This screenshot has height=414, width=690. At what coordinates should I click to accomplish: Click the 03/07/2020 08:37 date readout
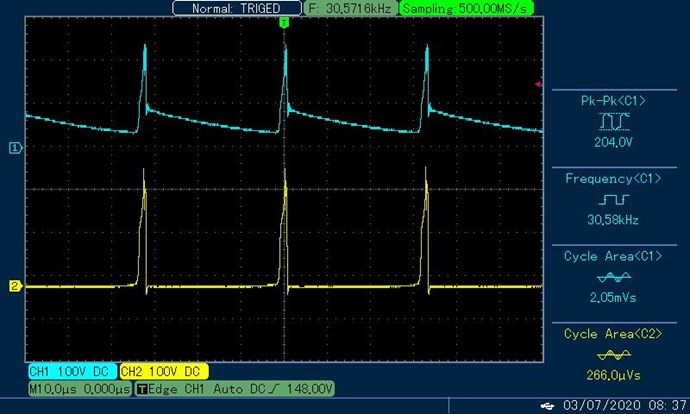click(625, 405)
